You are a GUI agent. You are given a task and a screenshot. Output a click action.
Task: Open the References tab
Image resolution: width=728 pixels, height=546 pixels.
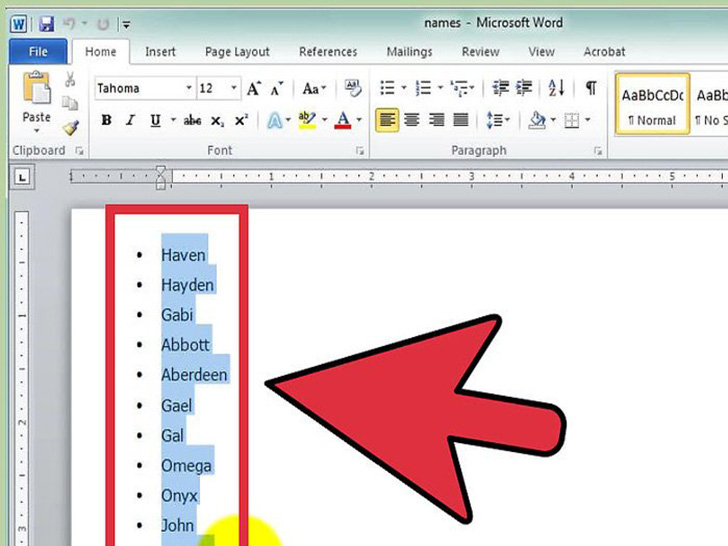pyautogui.click(x=328, y=52)
